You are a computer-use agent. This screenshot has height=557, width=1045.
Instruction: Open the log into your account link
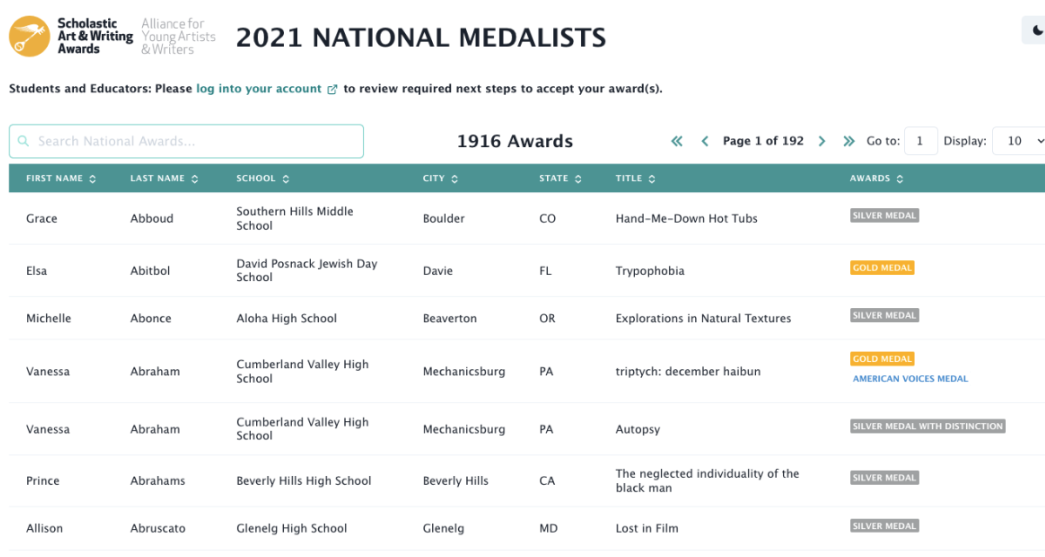(259, 89)
